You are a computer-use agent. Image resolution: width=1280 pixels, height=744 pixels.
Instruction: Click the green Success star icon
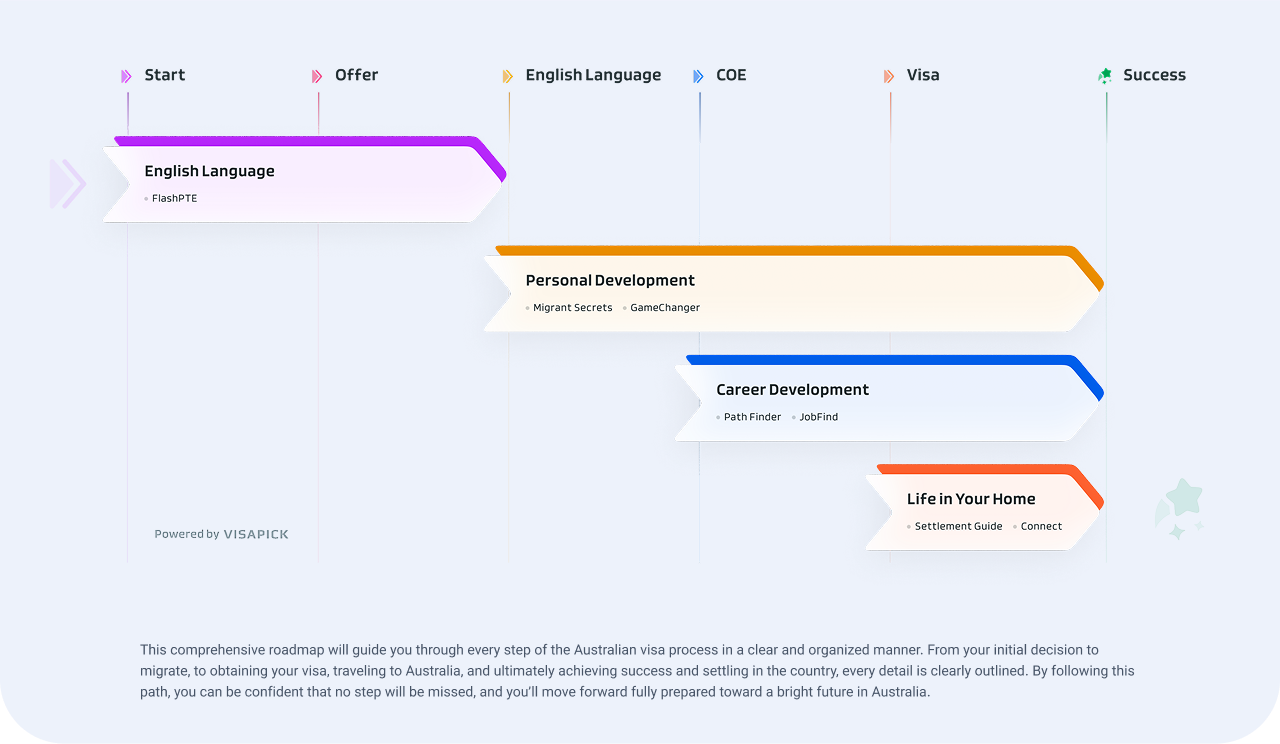coord(1105,76)
